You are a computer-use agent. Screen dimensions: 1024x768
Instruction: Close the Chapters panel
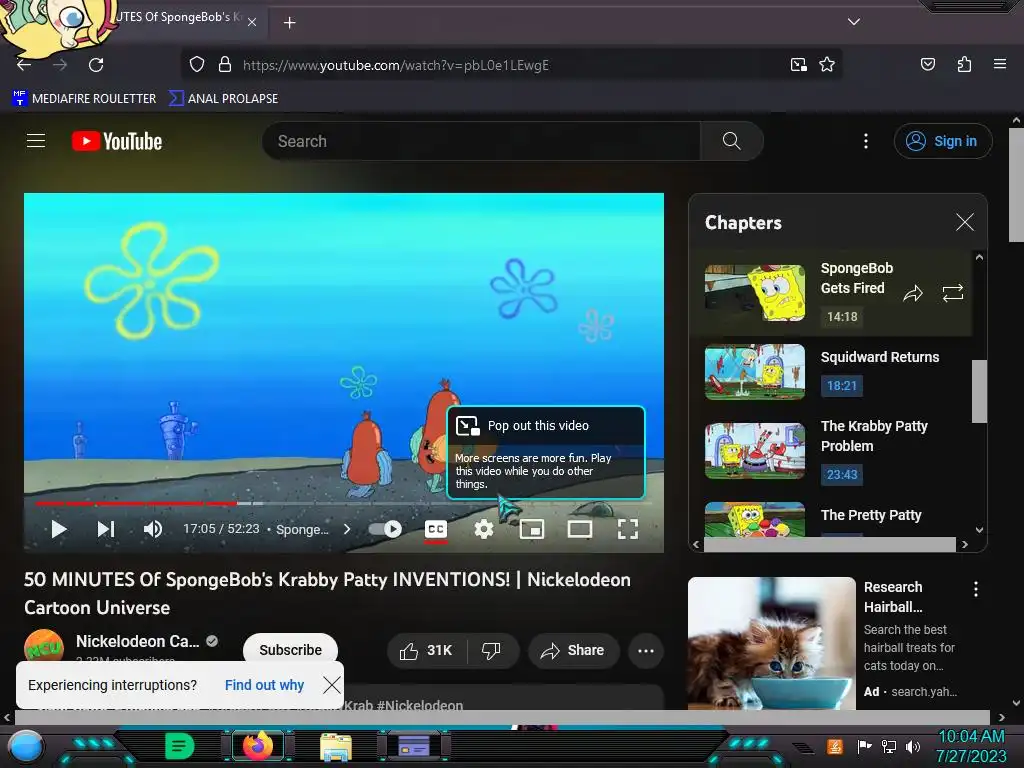click(x=965, y=222)
